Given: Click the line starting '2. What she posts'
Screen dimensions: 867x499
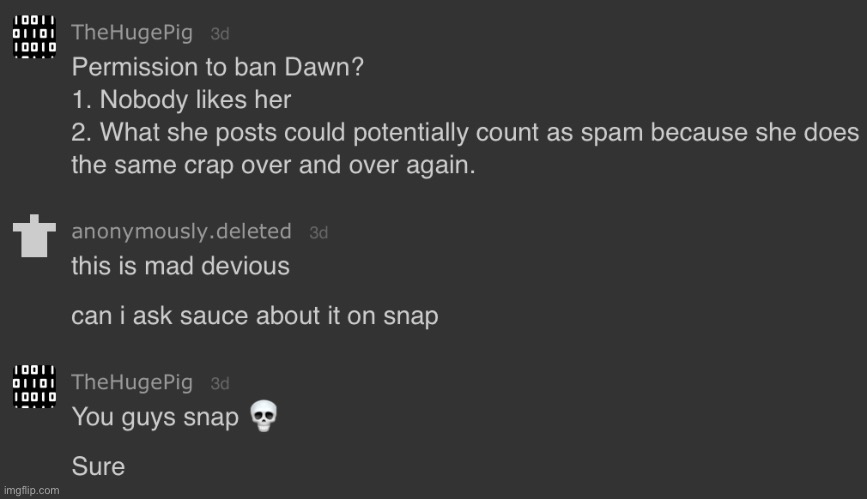Looking at the screenshot, I should point(466,133).
